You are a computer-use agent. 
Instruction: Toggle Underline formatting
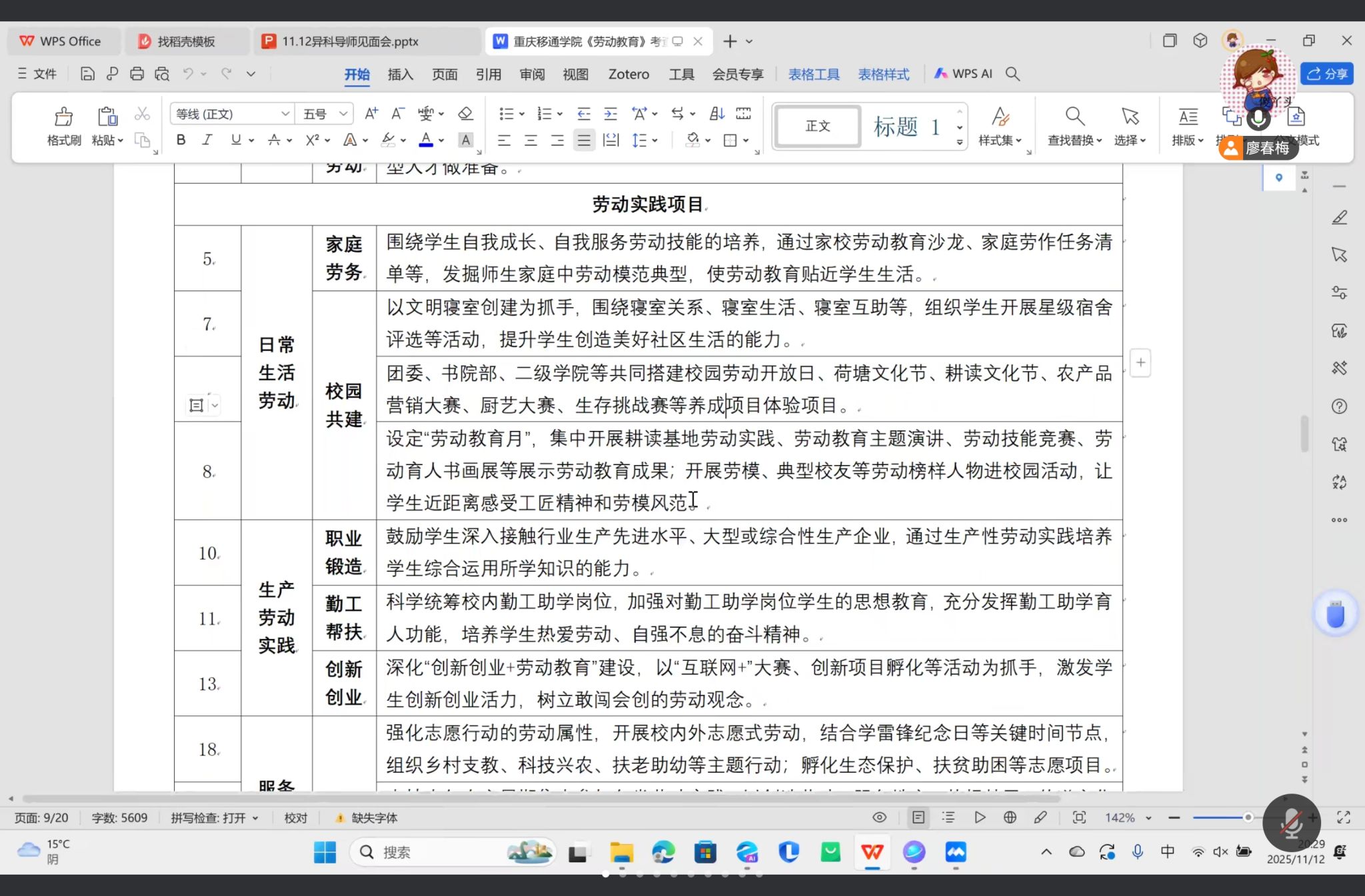point(235,140)
